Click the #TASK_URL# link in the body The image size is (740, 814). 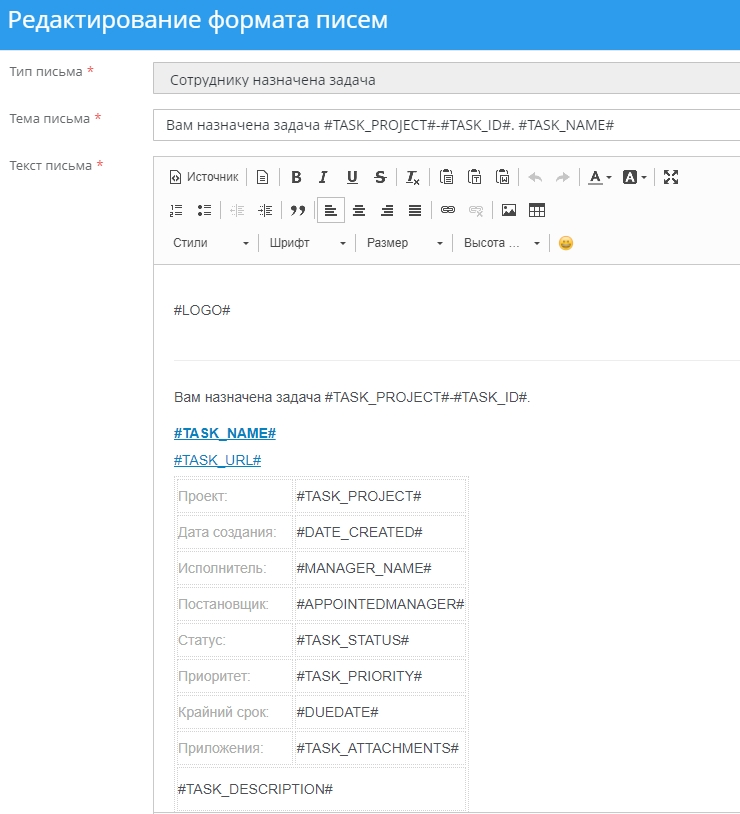click(x=217, y=460)
